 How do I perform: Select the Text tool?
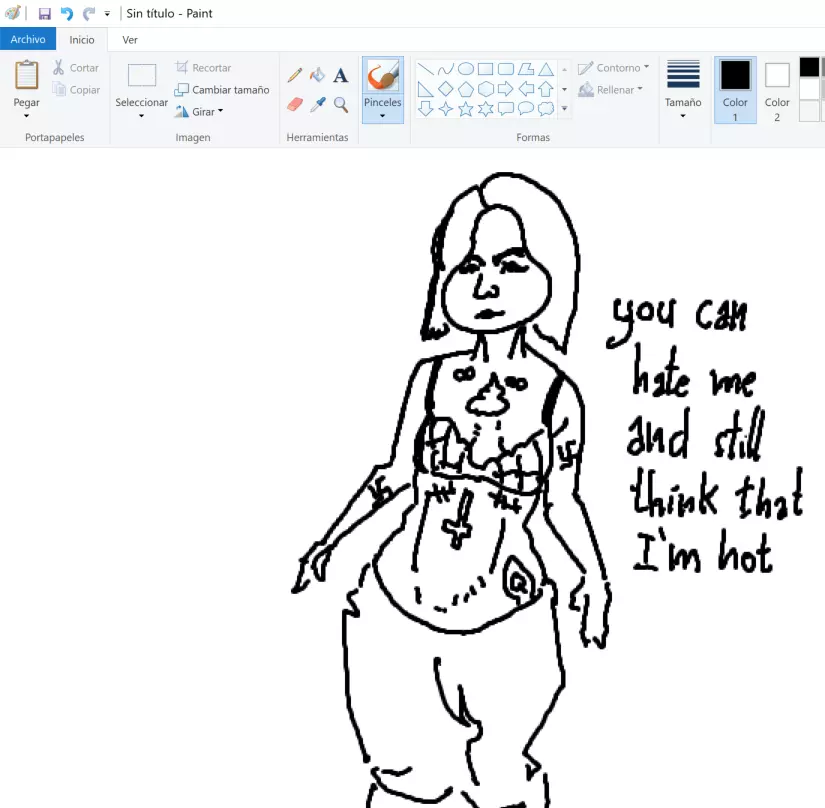340,75
